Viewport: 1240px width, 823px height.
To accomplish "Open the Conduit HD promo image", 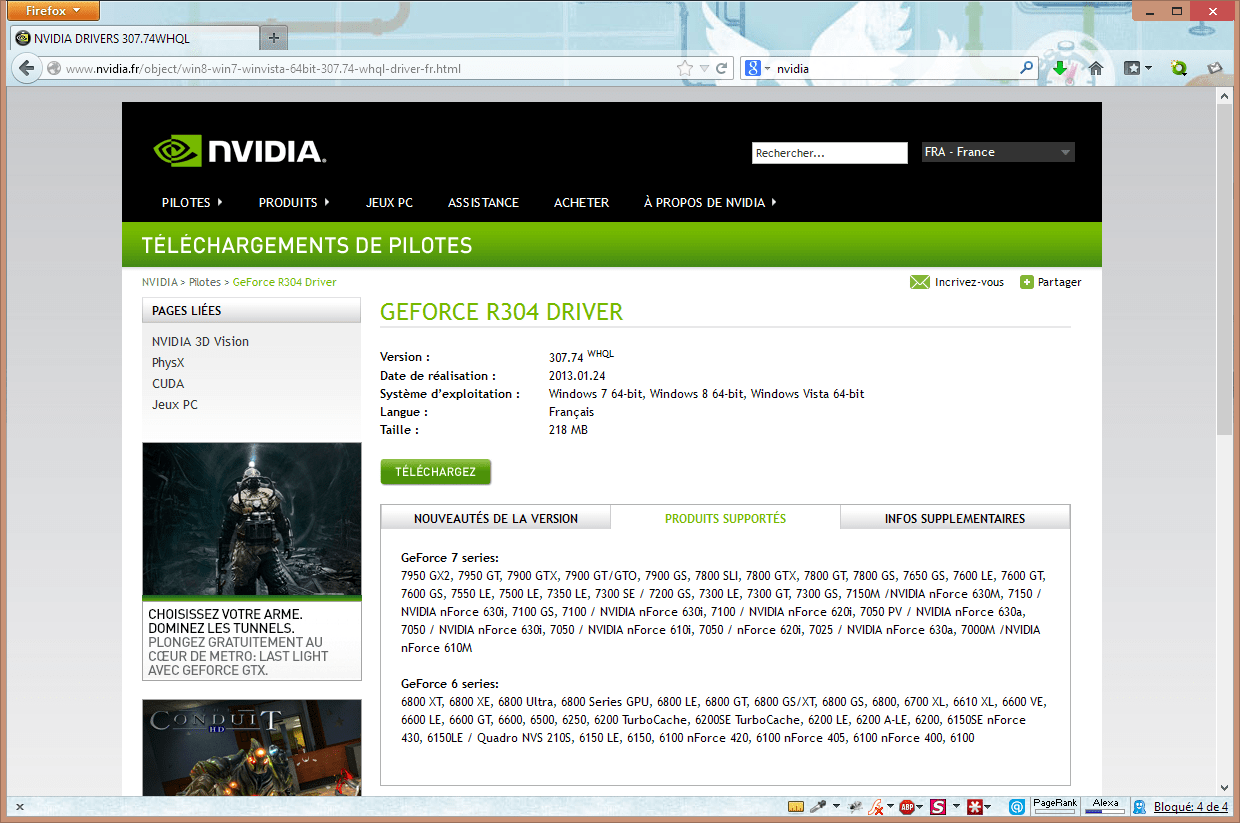I will tap(252, 748).
